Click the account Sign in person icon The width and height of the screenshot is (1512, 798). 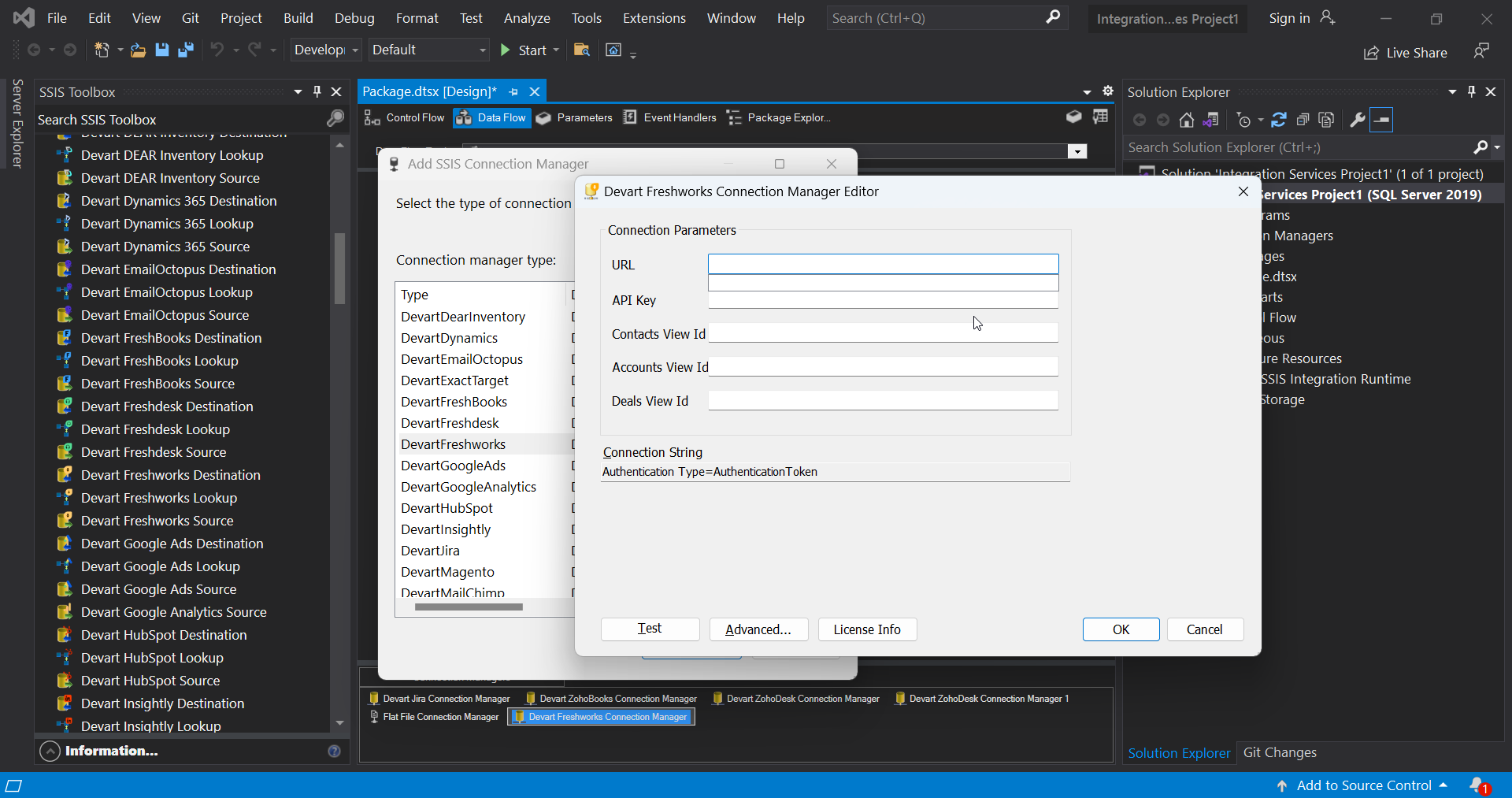pos(1328,17)
